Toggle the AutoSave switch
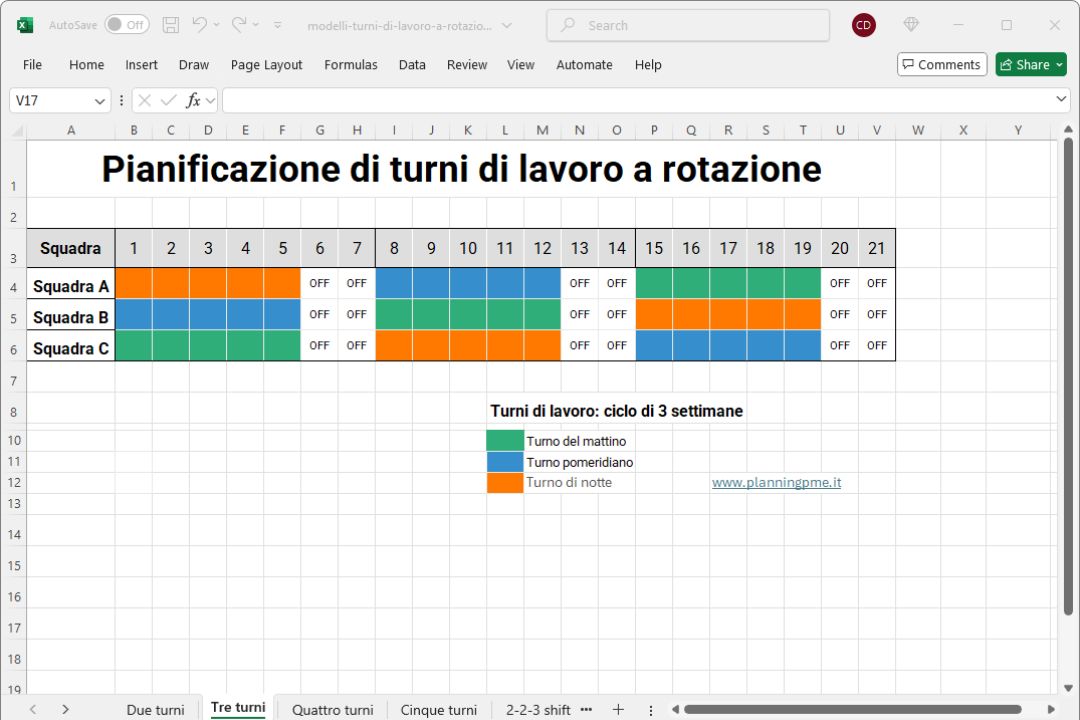This screenshot has width=1080, height=720. 127,25
